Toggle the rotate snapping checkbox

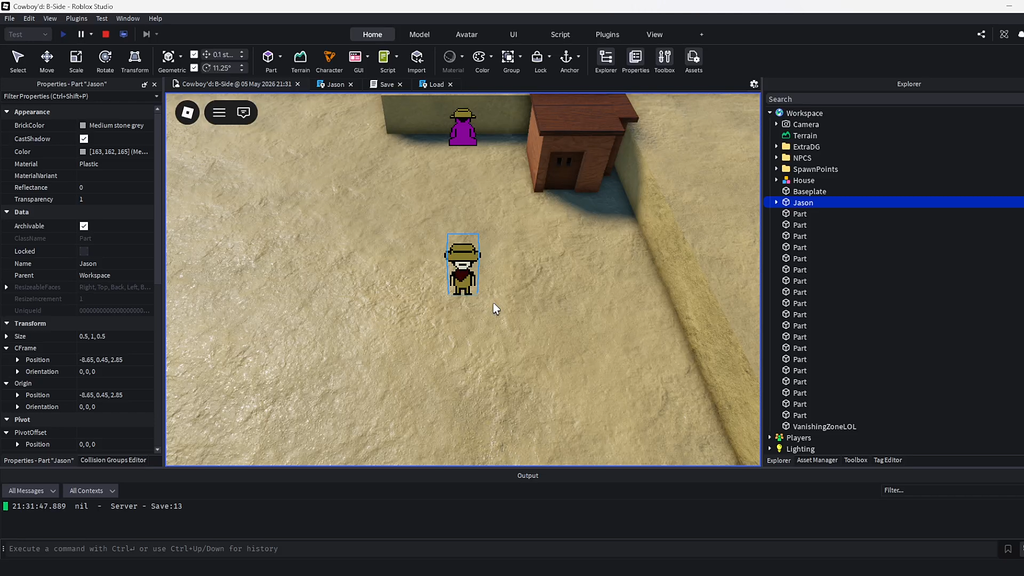[x=194, y=67]
